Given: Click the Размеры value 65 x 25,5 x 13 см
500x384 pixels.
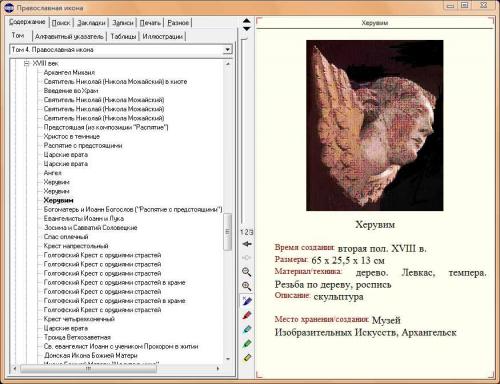Looking at the screenshot, I should [348, 260].
